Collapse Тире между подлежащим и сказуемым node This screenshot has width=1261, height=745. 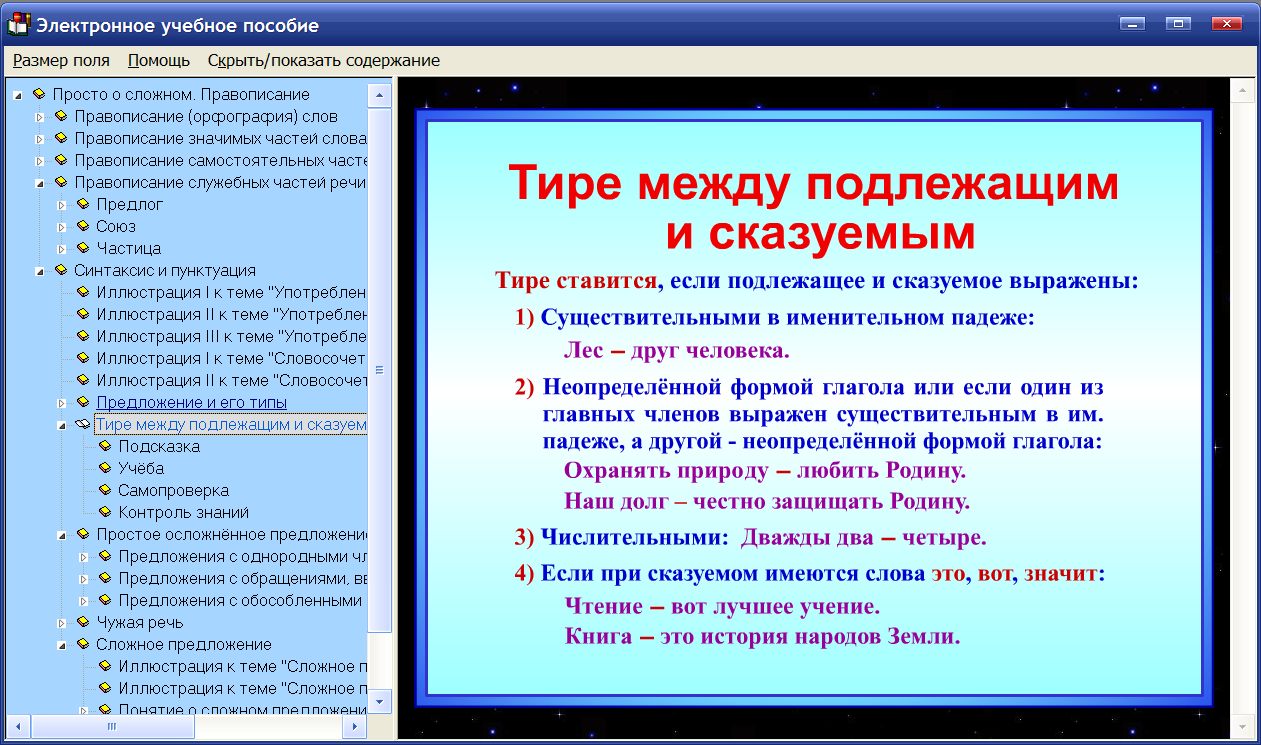pos(62,425)
